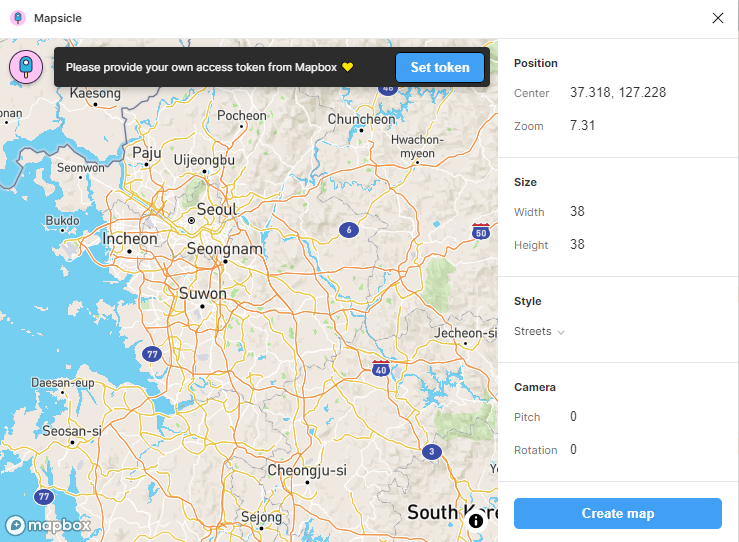Click the Seoul label on the map

point(217,209)
